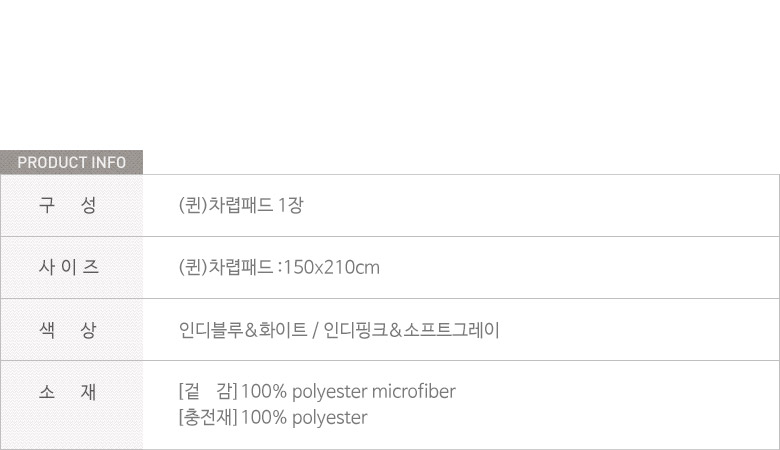The image size is (780, 450).
Task: Click the 색상 row label
Action: tap(69, 329)
